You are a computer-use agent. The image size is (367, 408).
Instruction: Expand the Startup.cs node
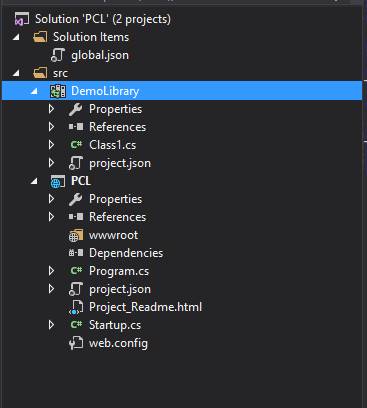51,325
